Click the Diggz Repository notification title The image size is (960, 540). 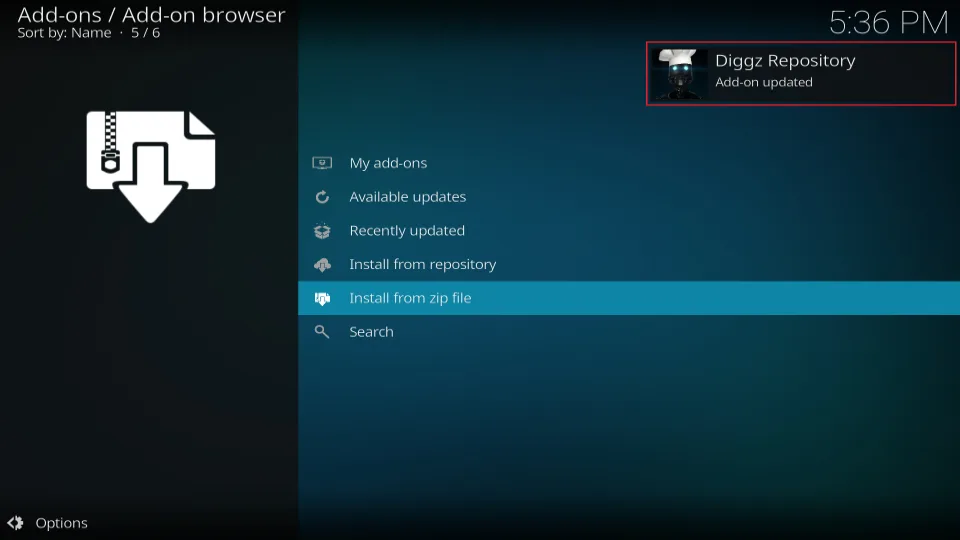point(785,61)
